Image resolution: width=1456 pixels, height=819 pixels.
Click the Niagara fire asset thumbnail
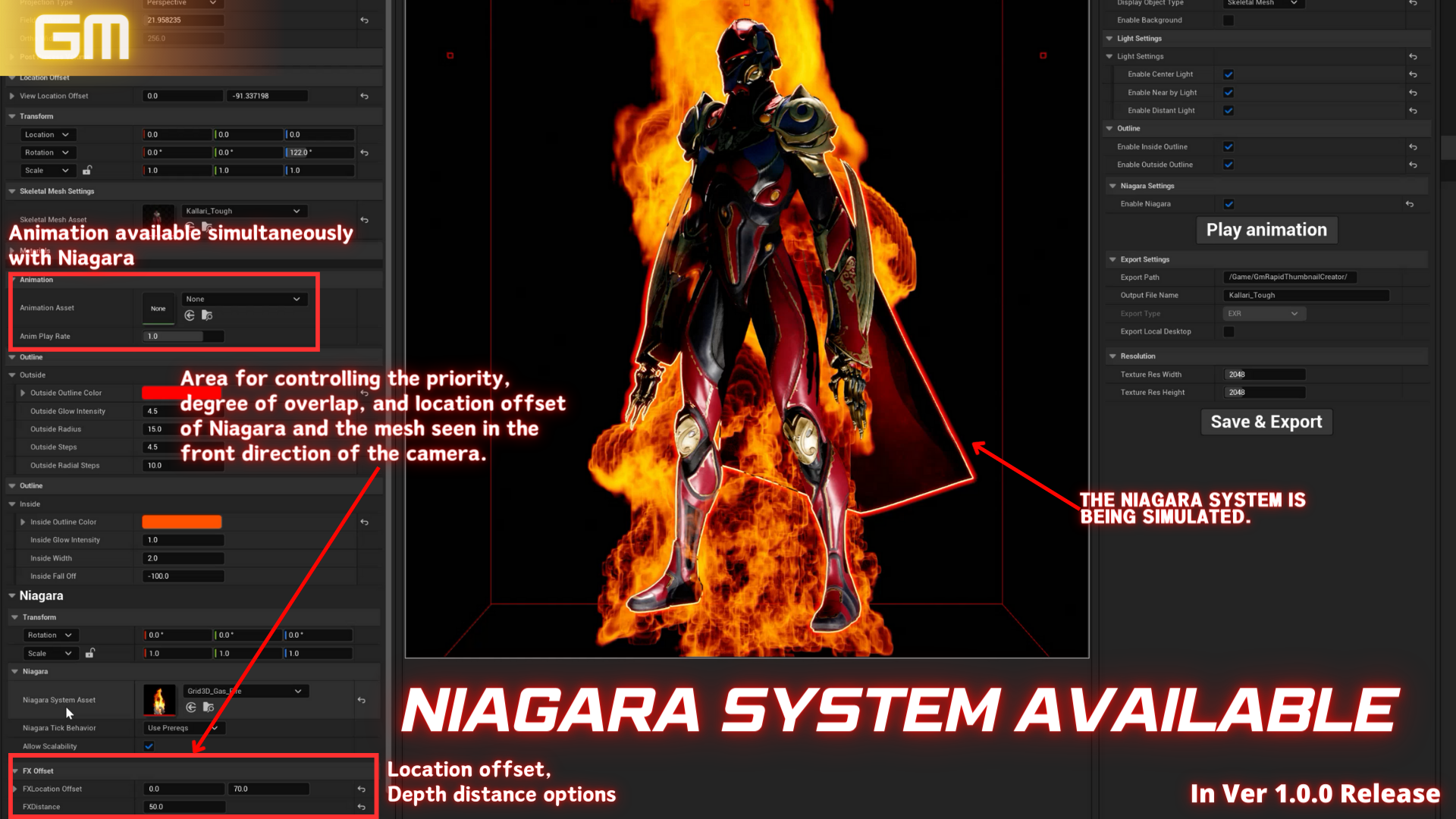pyautogui.click(x=159, y=700)
